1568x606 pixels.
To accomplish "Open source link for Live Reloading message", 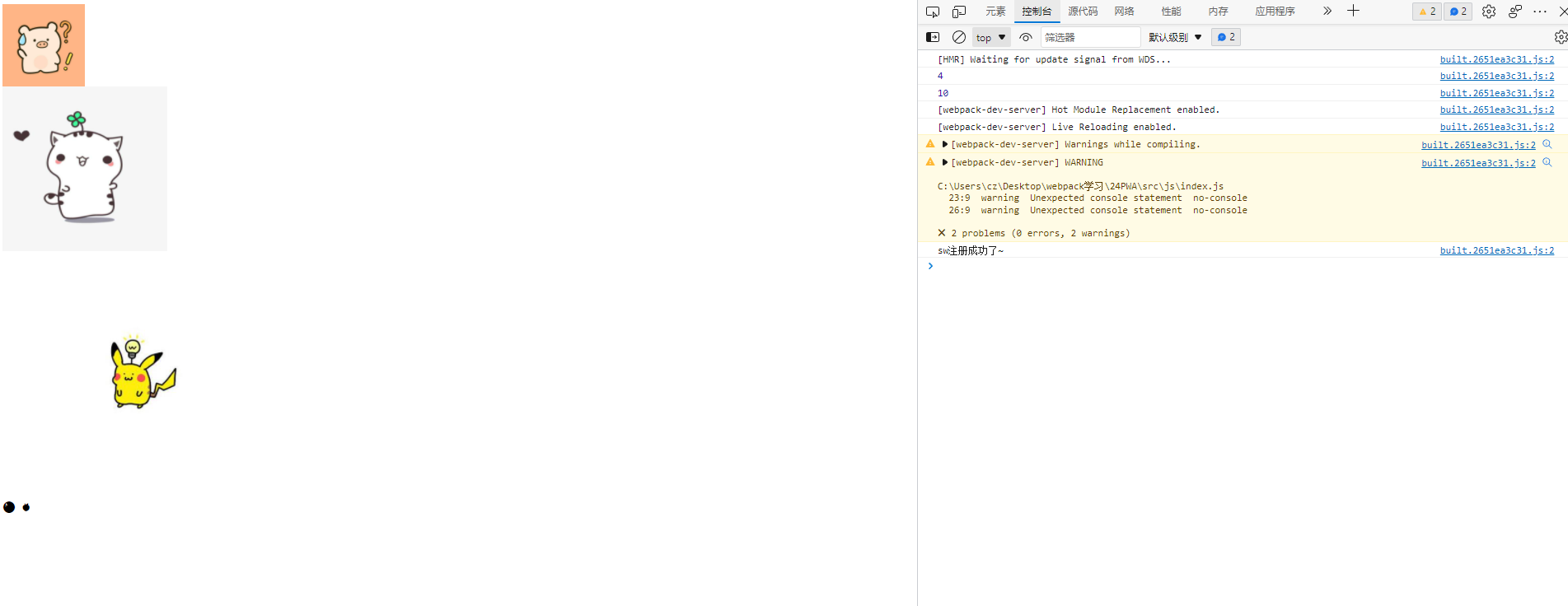I will 1497,127.
